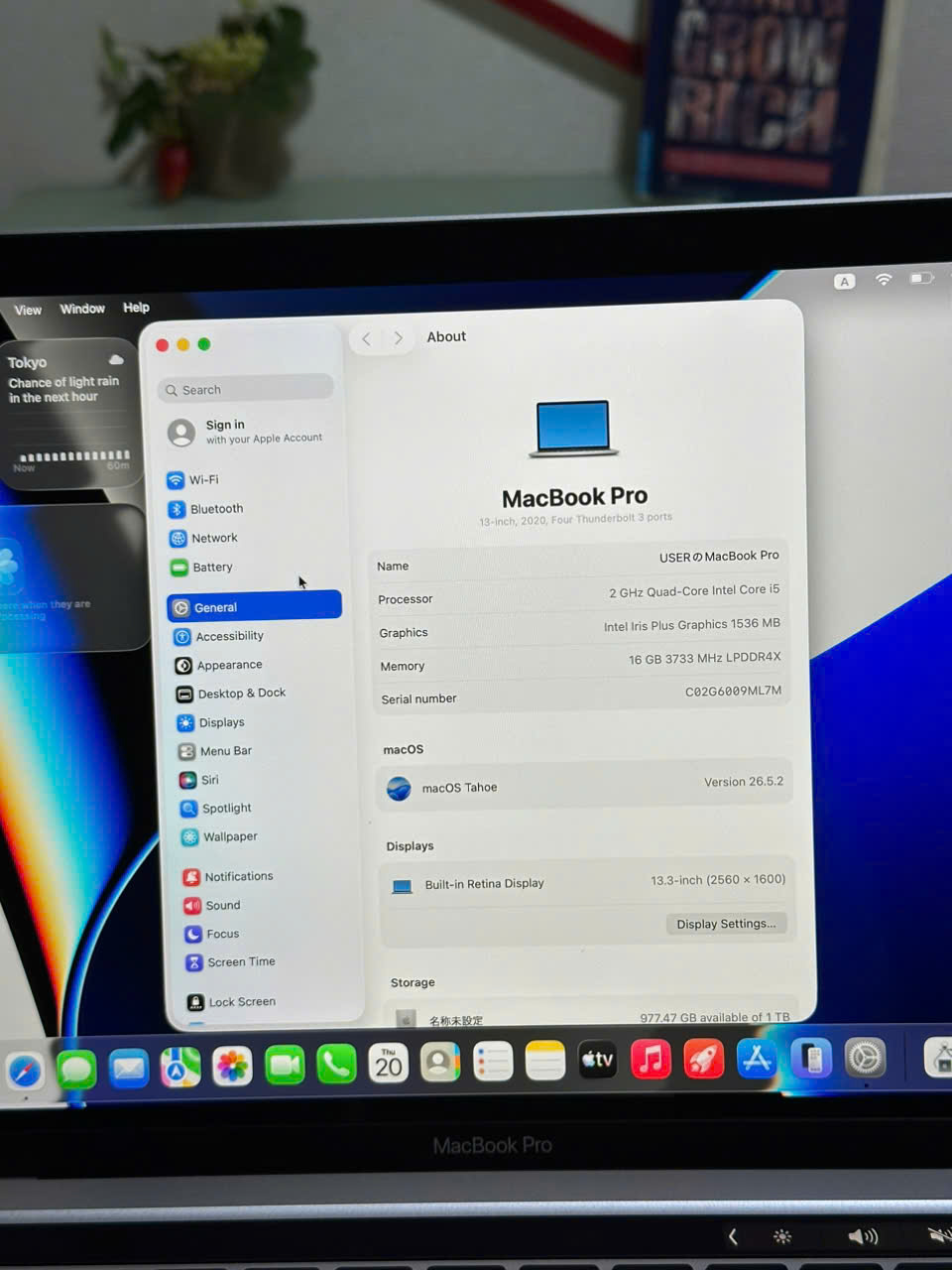Open Wallpaper settings
Screen dimensions: 952x1270
[x=220, y=836]
